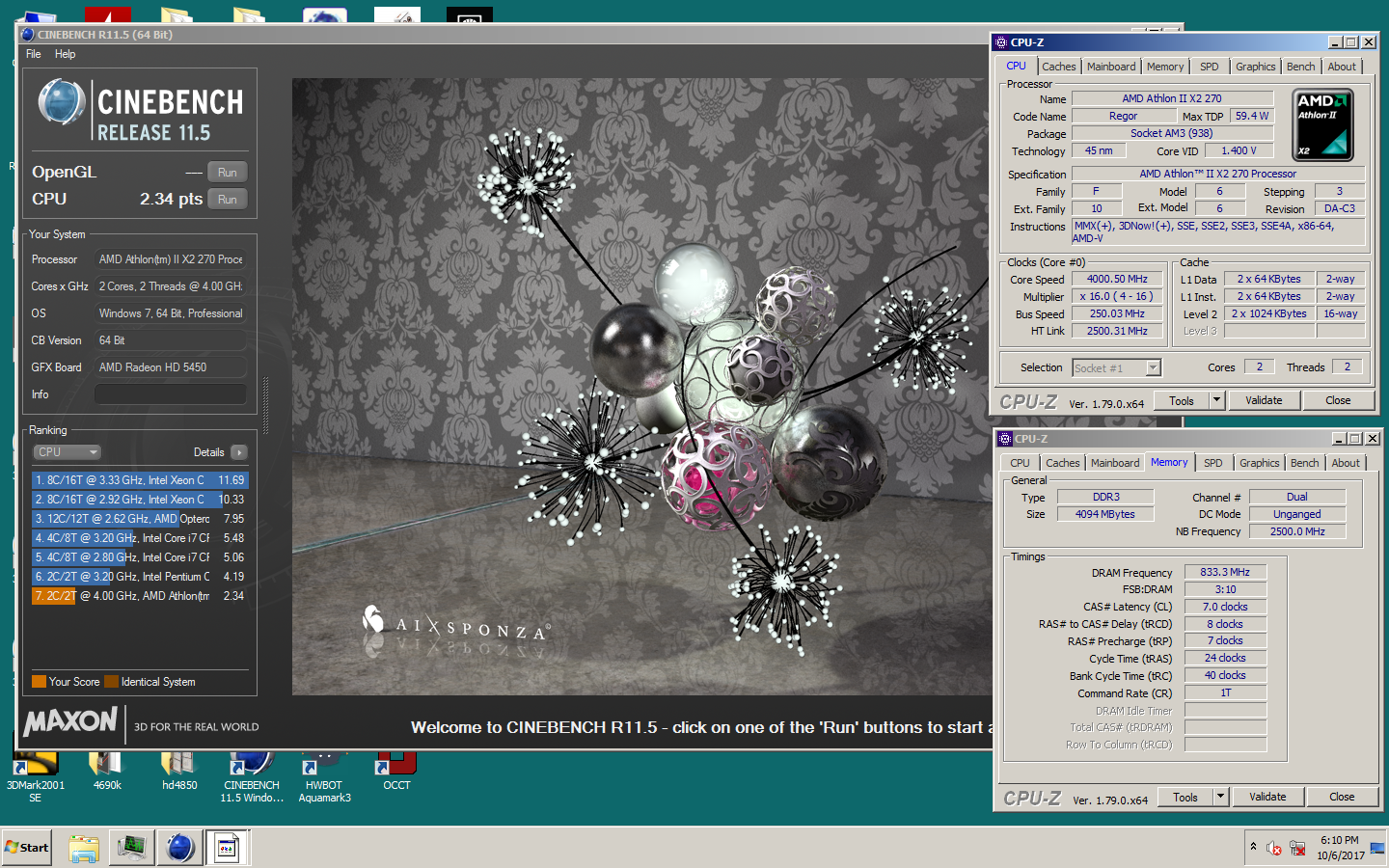The width and height of the screenshot is (1389, 868).
Task: Open the notepad-like taskbar application
Action: coord(228,848)
